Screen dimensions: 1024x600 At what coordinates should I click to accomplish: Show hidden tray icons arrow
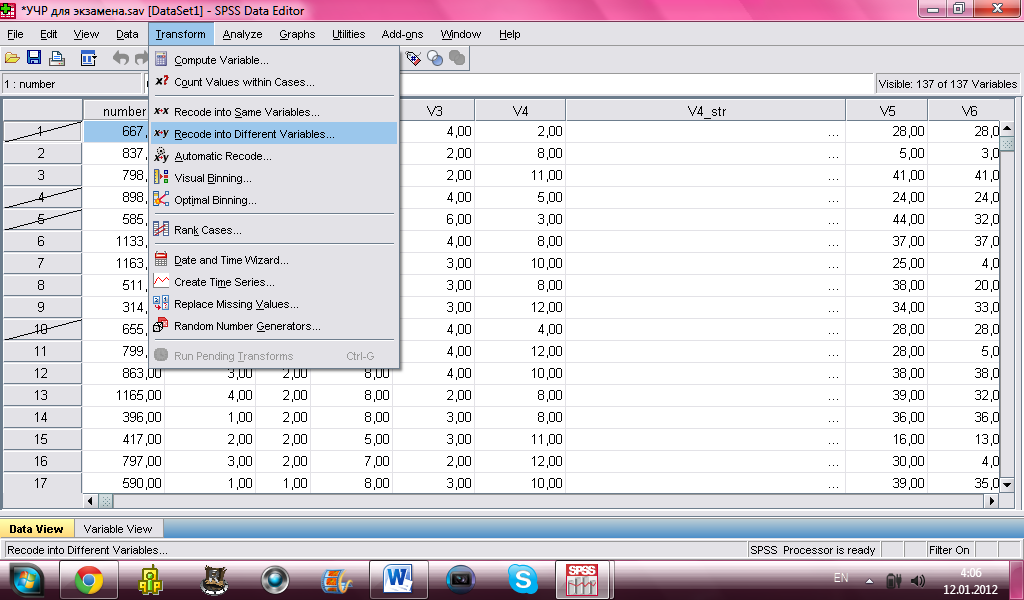tap(869, 580)
